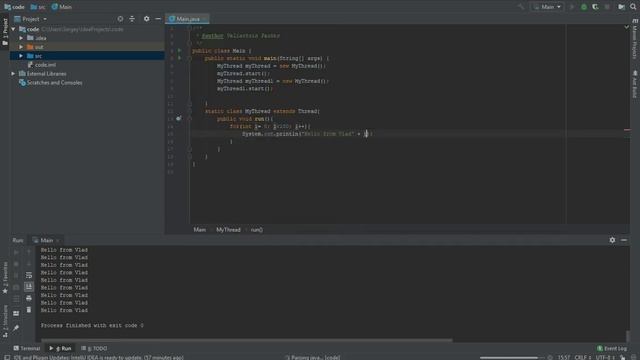Screen dimensions: 640x360
Task: Click the background task progress bar
Action: pyautogui.click(x=511, y=358)
